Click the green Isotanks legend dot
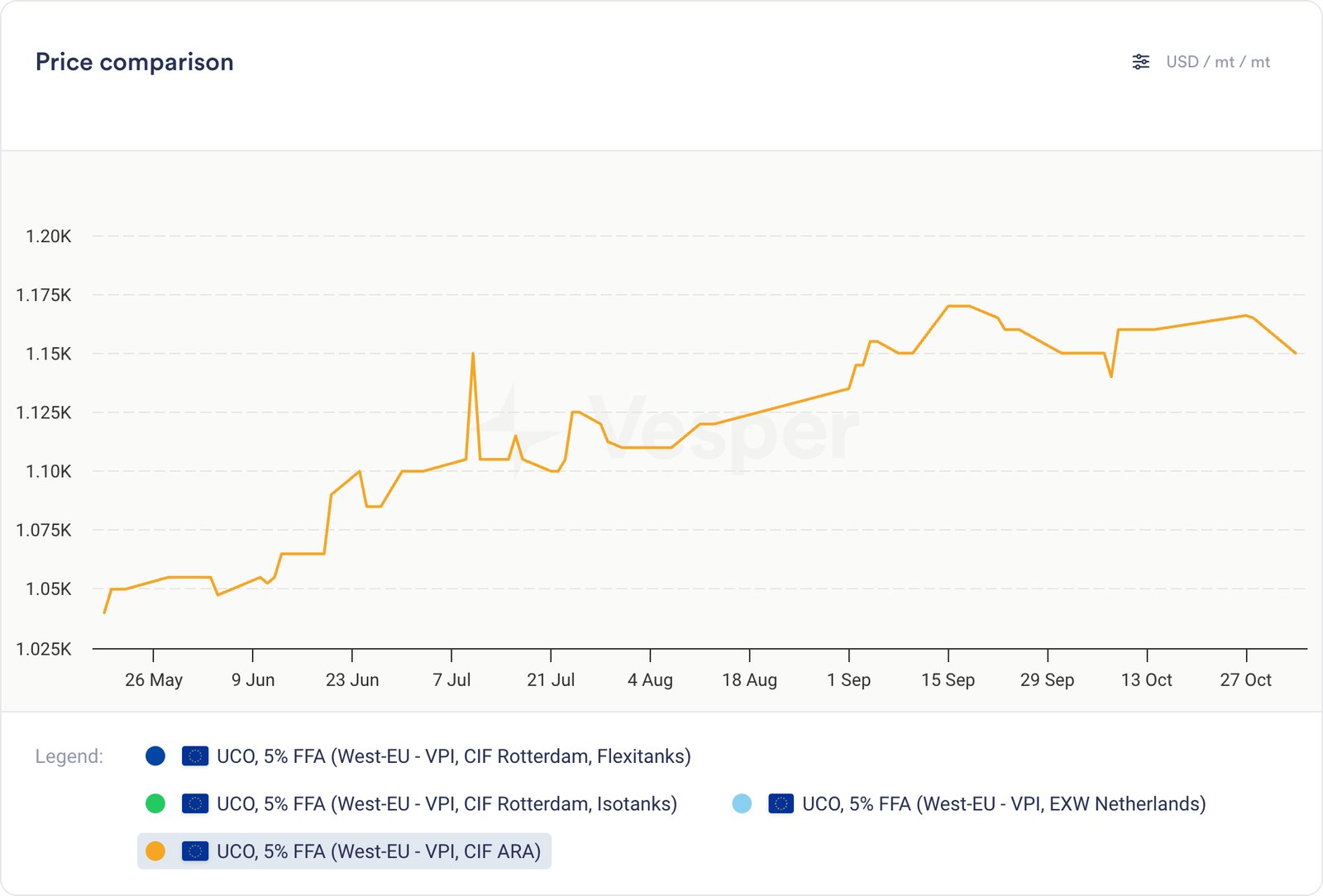 (x=155, y=803)
